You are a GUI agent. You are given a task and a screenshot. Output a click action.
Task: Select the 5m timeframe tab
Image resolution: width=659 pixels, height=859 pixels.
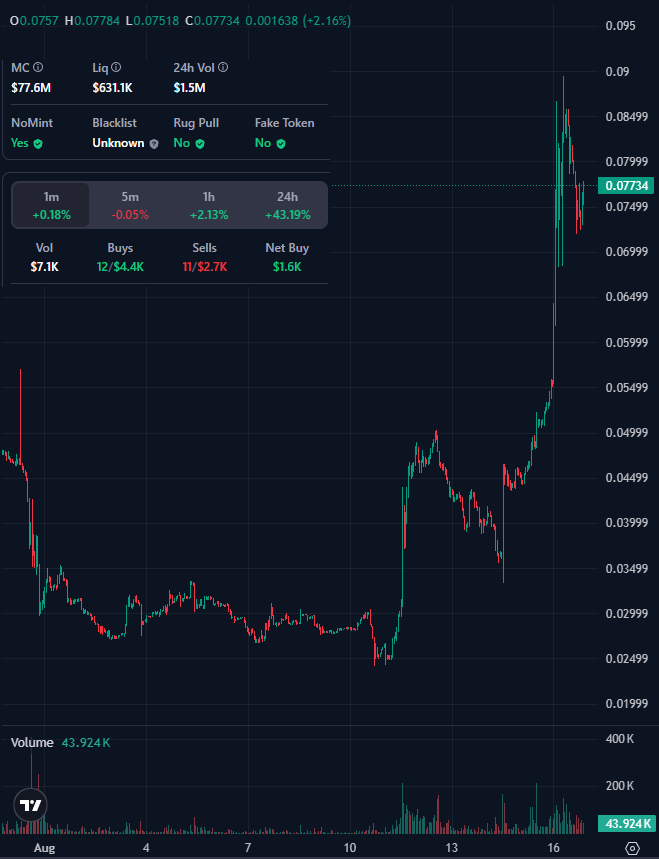tap(130, 205)
